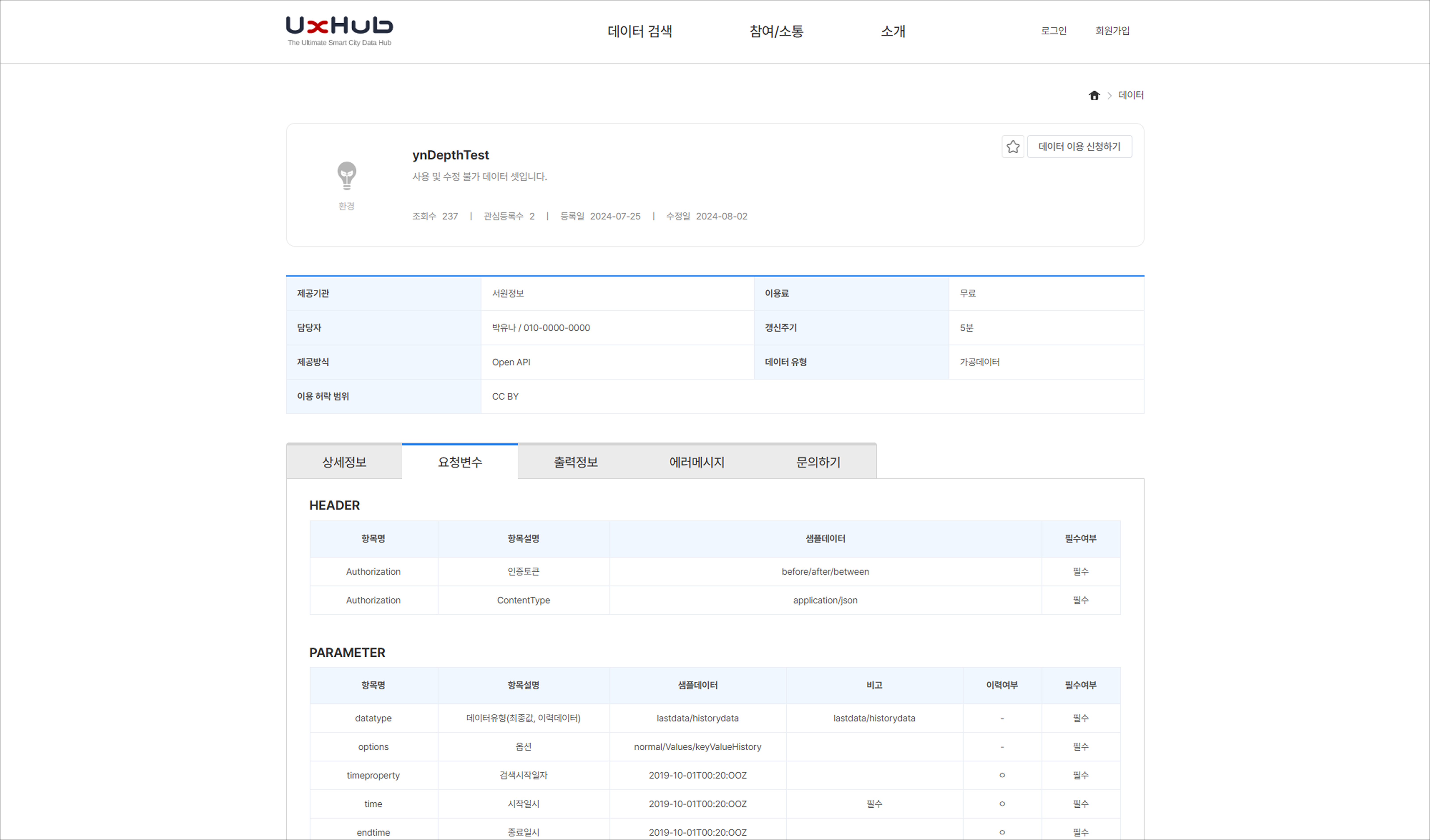The image size is (1430, 840).
Task: Click the 무료 fee cell
Action: point(1046,294)
